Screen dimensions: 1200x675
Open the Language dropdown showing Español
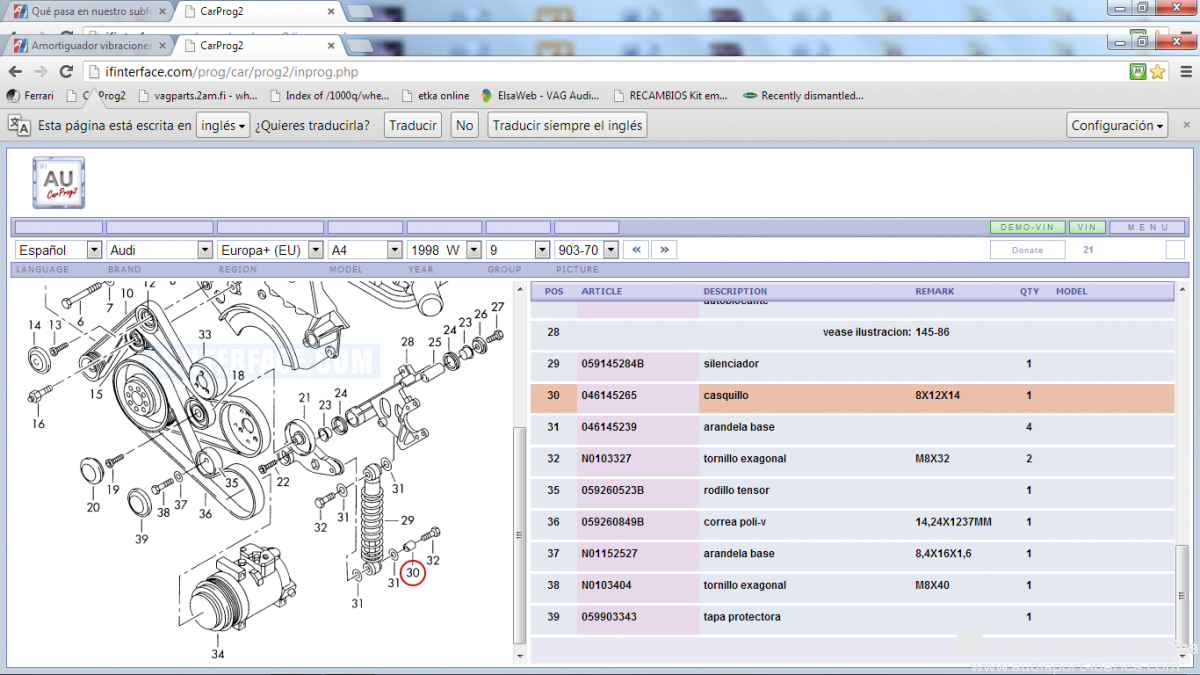59,250
